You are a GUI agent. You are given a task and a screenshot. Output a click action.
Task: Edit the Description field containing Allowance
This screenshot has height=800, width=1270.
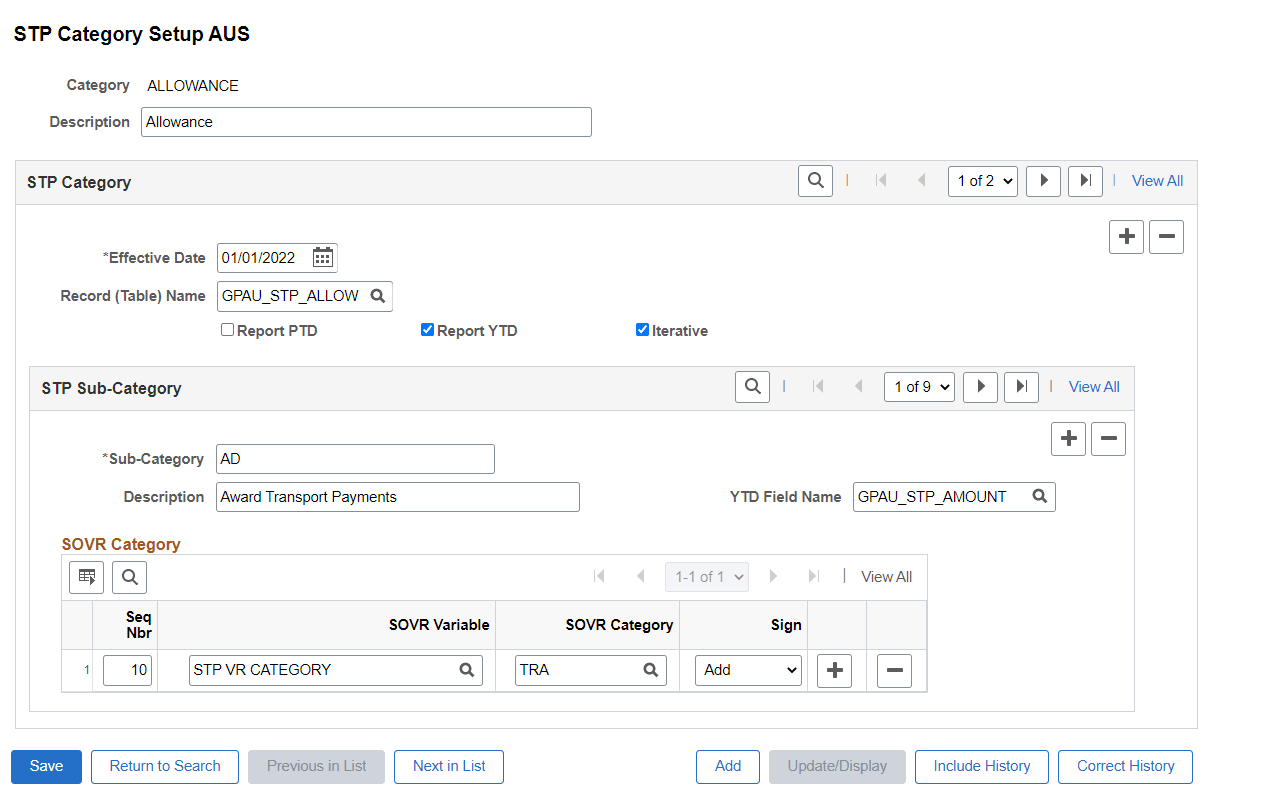pos(365,122)
